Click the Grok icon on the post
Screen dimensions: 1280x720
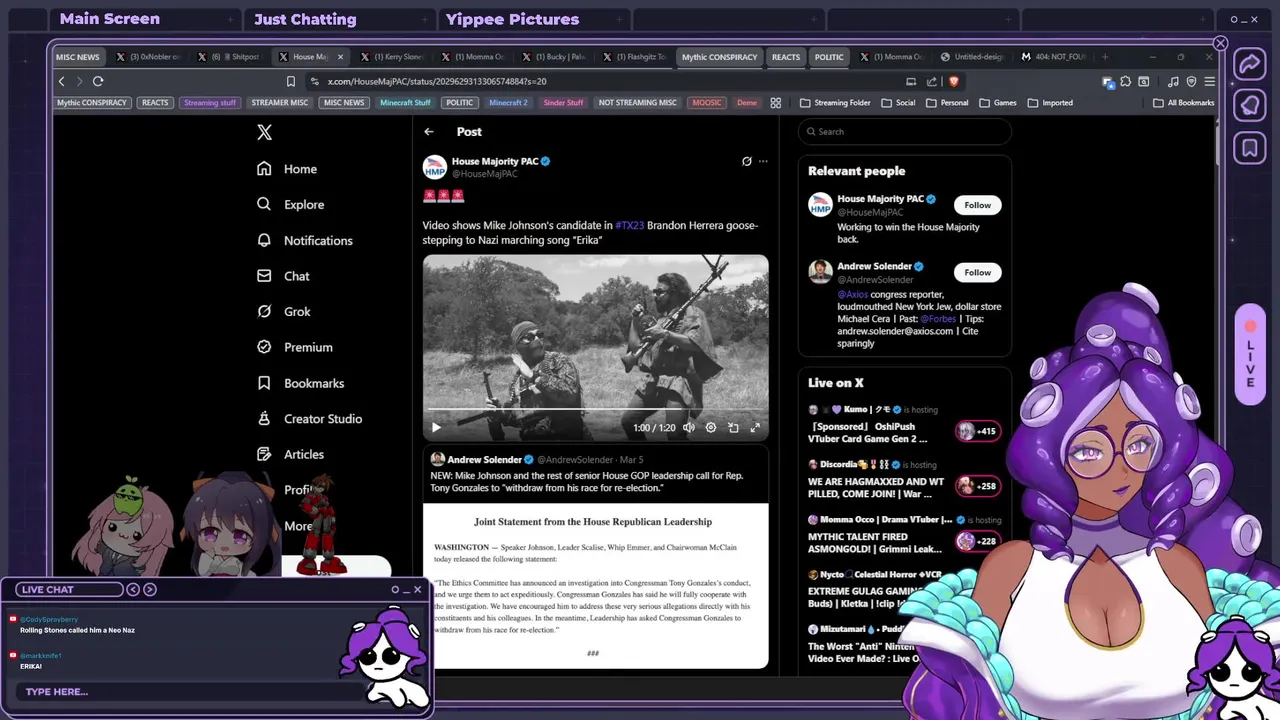click(x=746, y=161)
